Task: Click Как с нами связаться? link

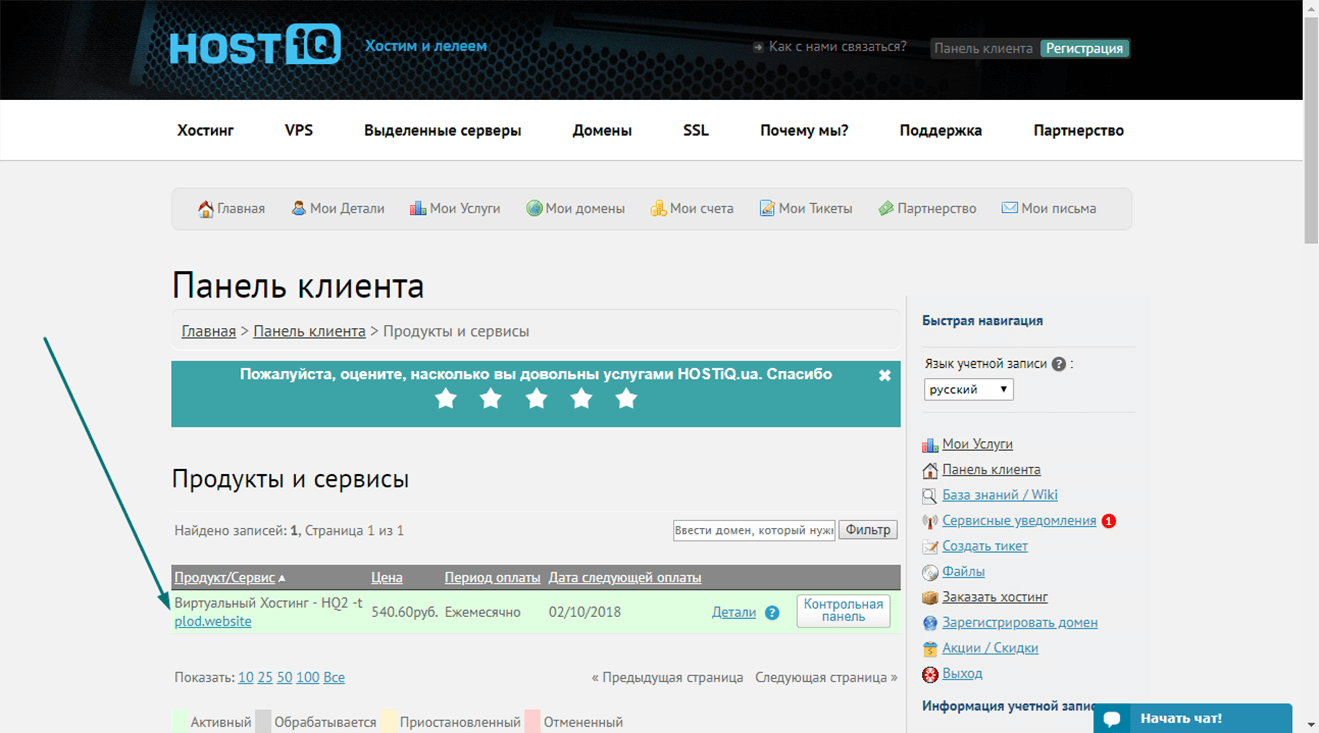Action: coord(838,46)
